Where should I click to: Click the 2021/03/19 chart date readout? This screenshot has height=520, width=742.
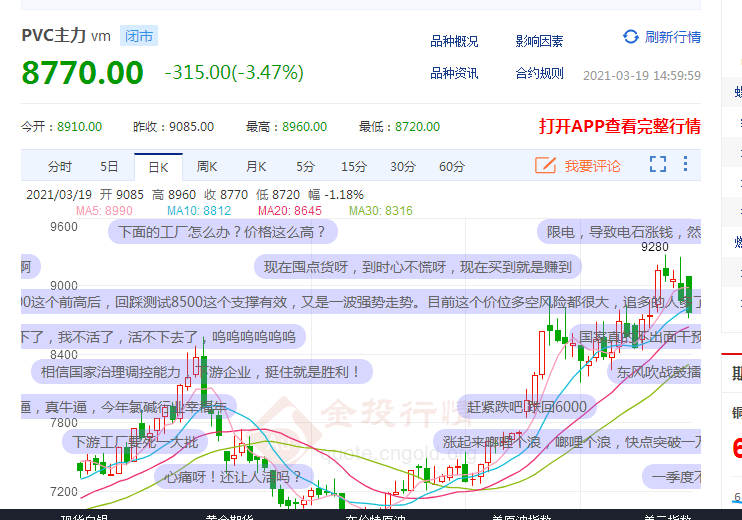pyautogui.click(x=59, y=194)
